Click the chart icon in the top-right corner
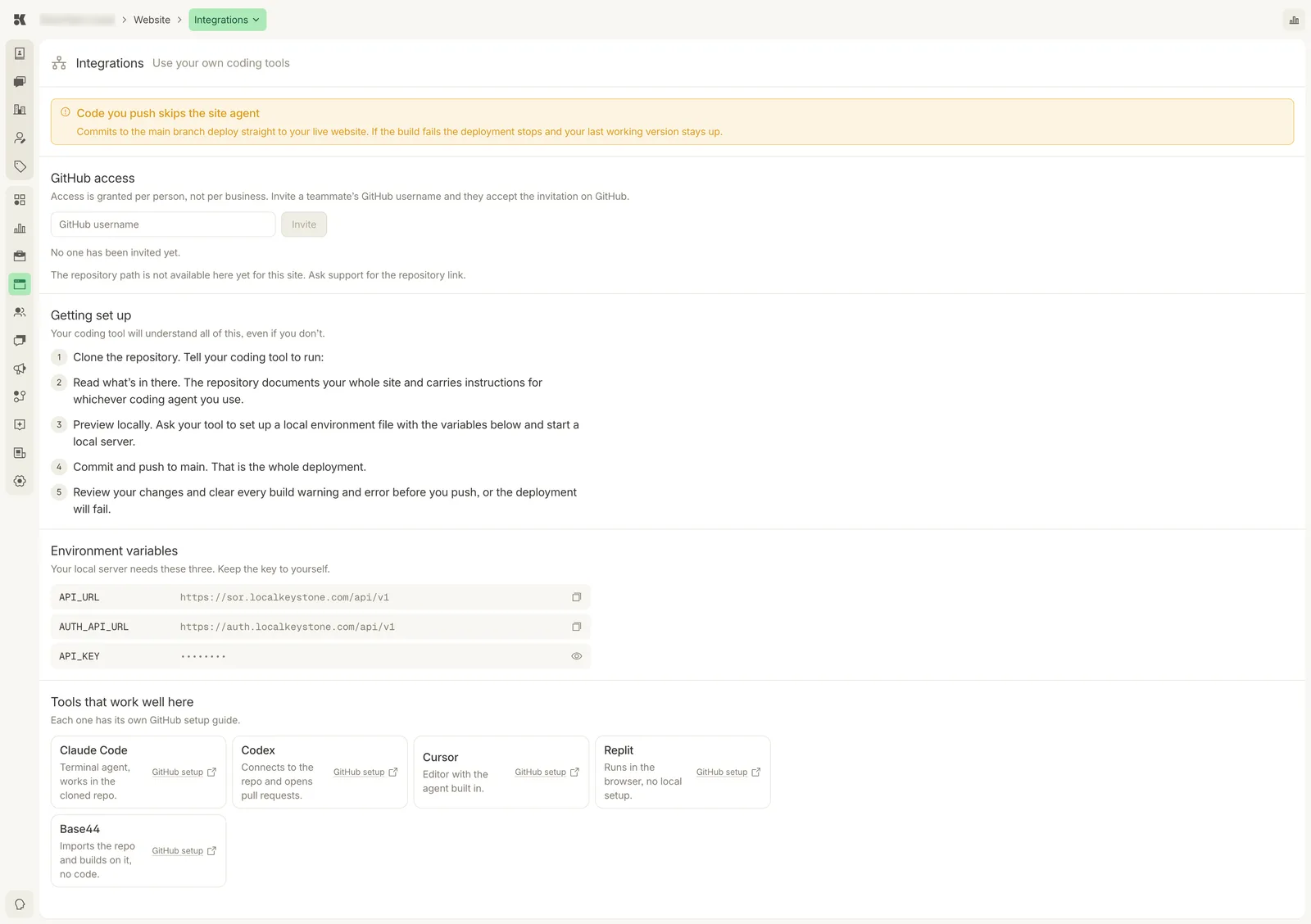This screenshot has height=924, width=1311. coord(1294,20)
